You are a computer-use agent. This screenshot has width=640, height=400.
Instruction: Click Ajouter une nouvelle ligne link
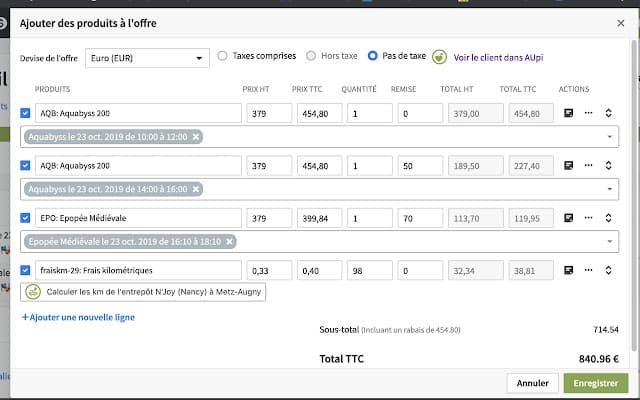tap(78, 317)
